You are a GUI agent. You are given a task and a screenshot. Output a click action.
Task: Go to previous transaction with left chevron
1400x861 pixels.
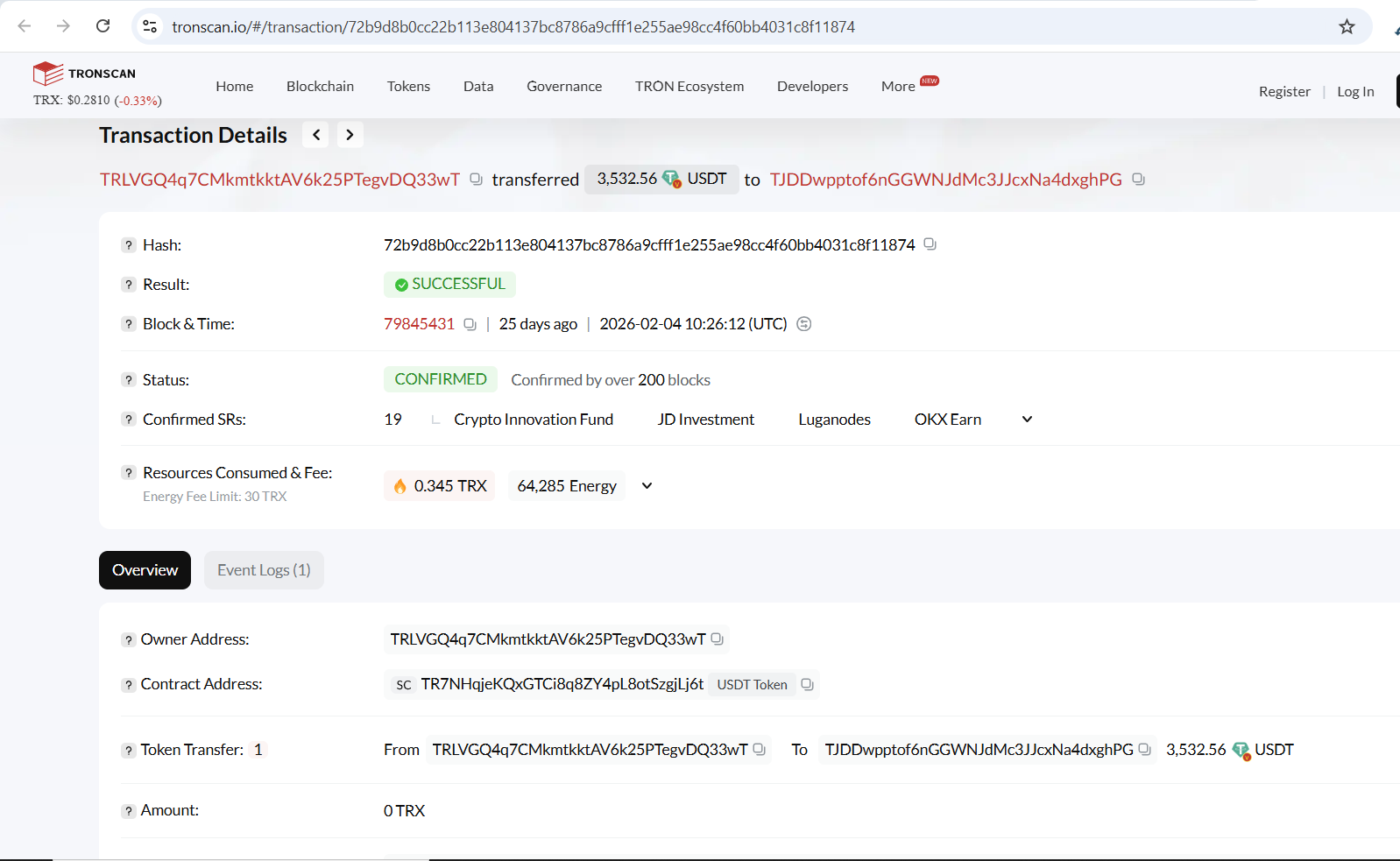(x=316, y=135)
